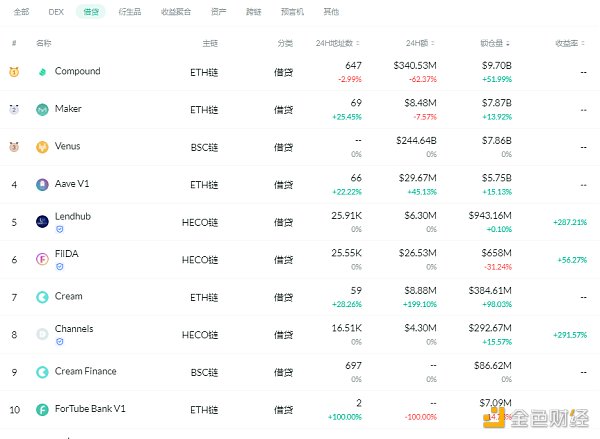Click the FilDA logo icon
This screenshot has width=600, height=439.
[x=42, y=259]
